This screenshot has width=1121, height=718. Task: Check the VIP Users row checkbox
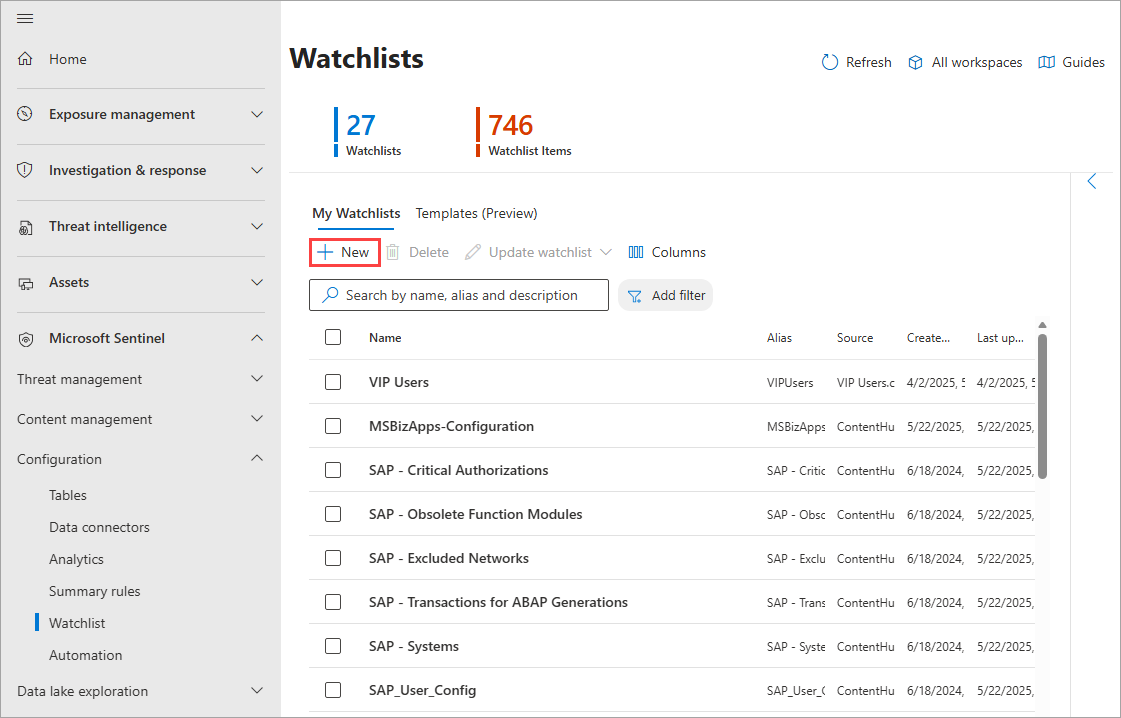click(333, 382)
